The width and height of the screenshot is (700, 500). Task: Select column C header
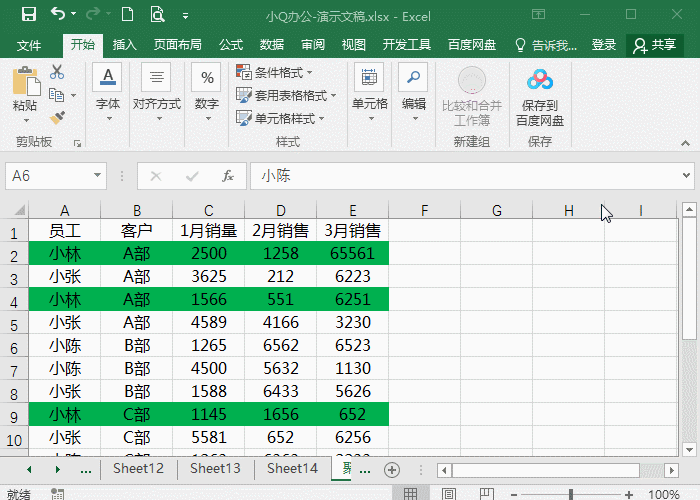(208, 210)
